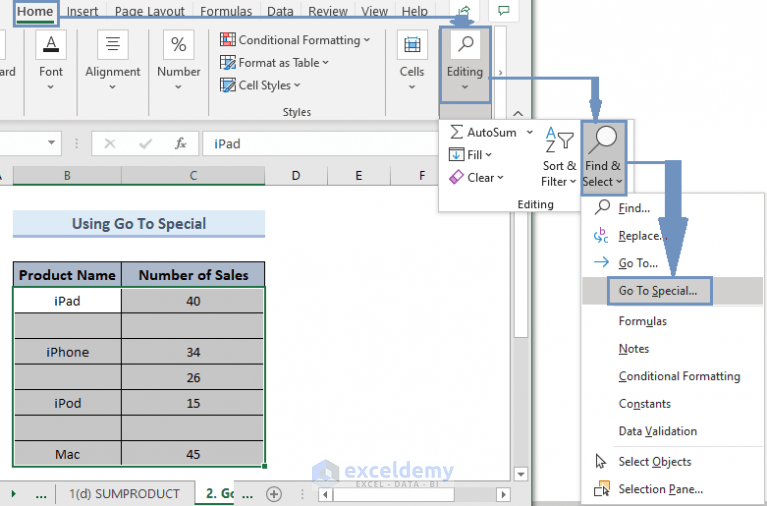Click the next sheet navigation arrow
This screenshot has height=506, width=767.
point(14,494)
